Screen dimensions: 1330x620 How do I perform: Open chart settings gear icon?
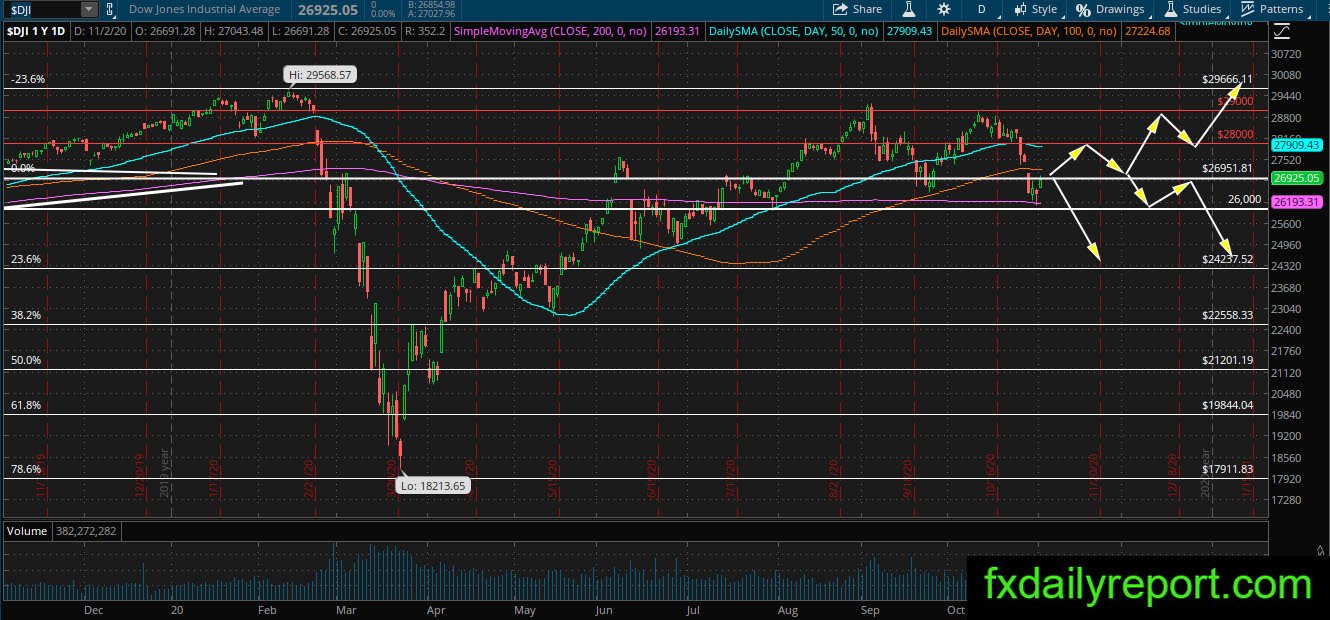coord(944,9)
